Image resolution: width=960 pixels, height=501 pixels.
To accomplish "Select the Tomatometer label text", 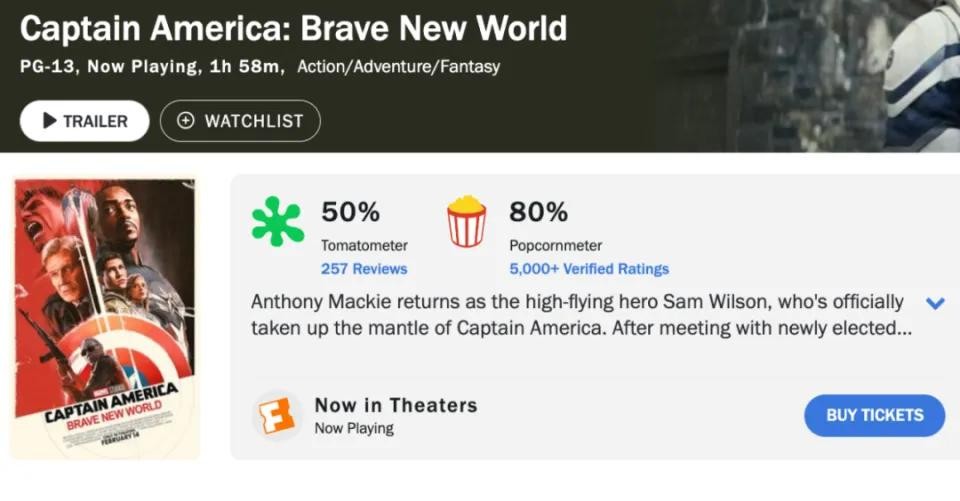I will (364, 245).
